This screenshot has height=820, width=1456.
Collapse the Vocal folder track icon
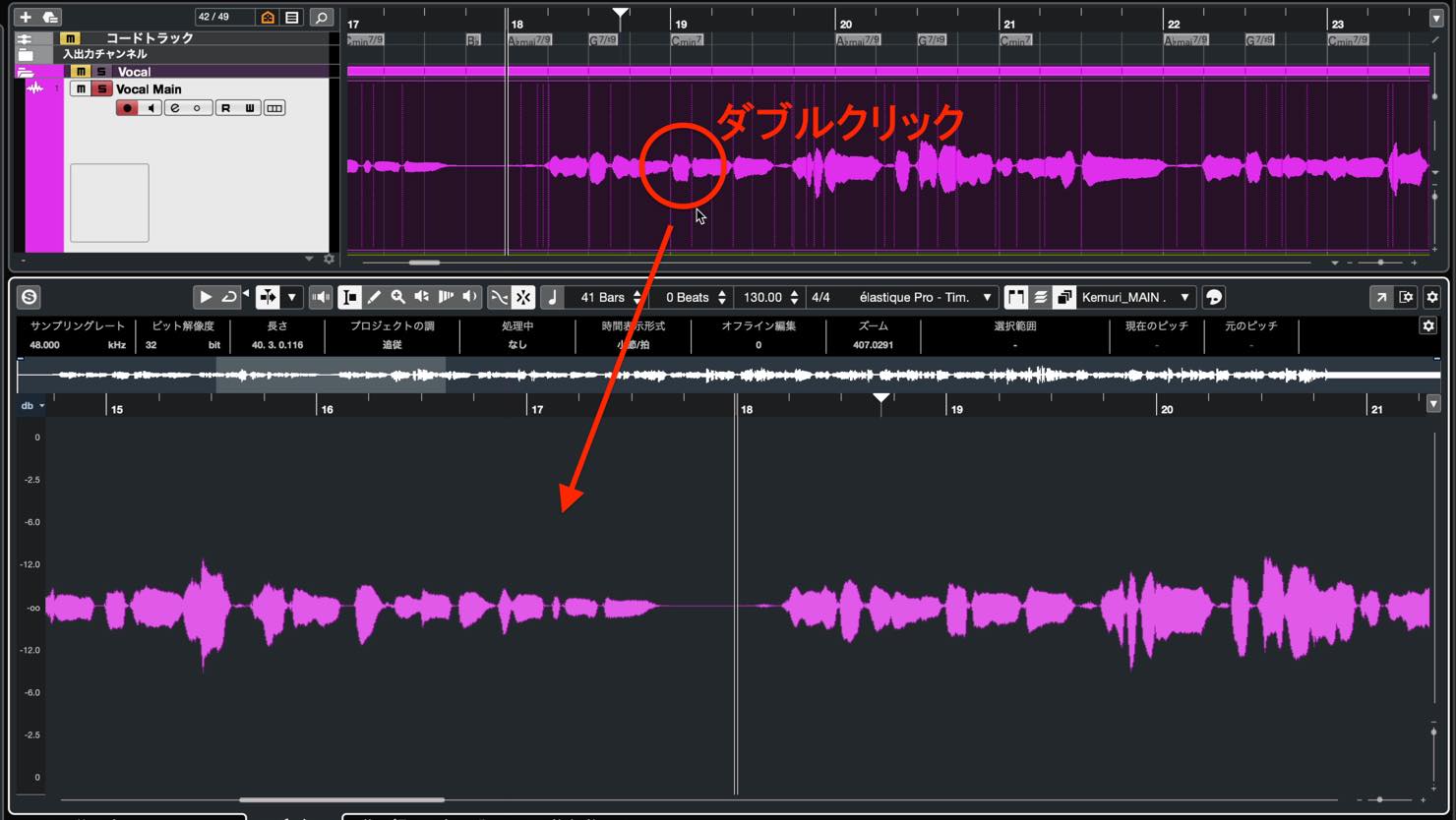[x=26, y=73]
